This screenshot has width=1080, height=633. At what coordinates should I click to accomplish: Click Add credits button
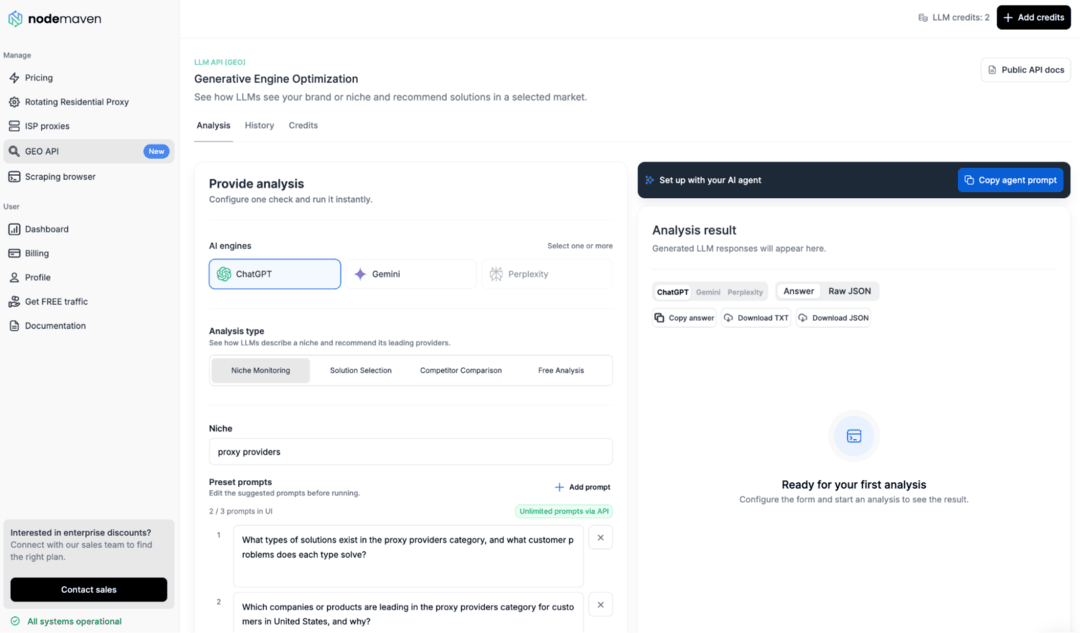[1033, 18]
